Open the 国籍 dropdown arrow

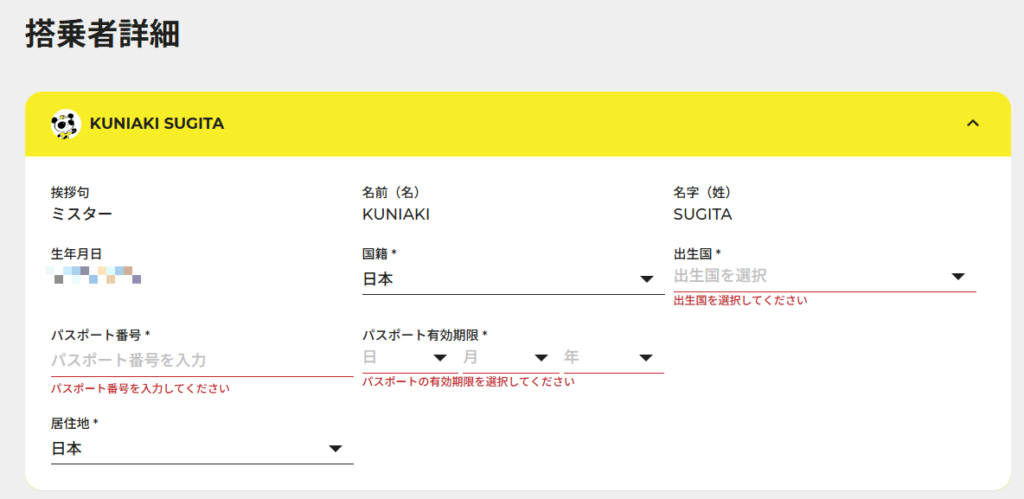pos(646,279)
